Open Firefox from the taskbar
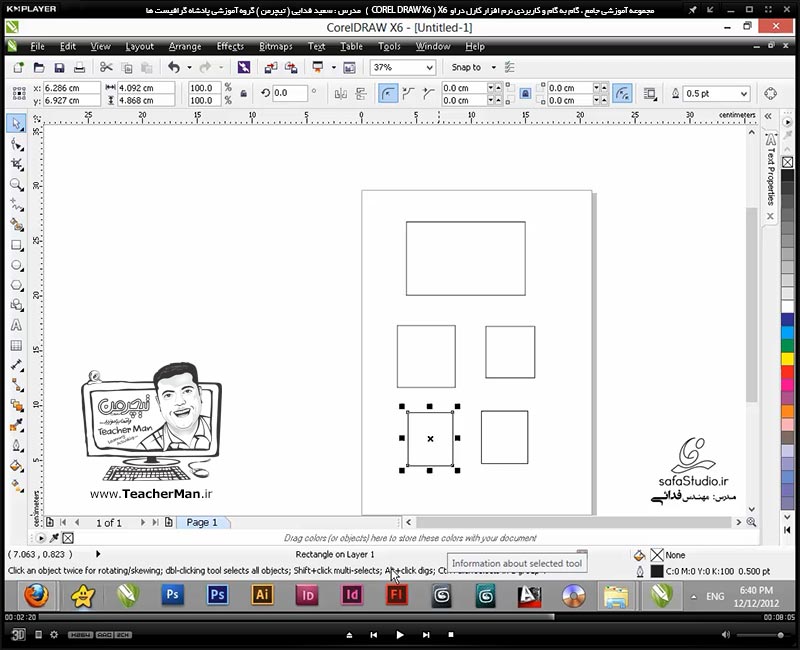 [x=37, y=595]
